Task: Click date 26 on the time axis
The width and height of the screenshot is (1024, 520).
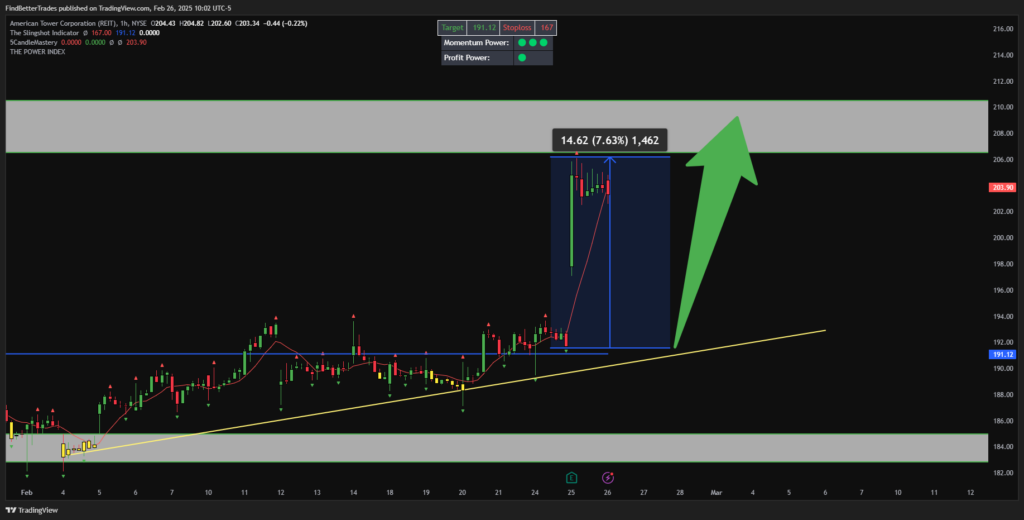Action: [x=607, y=492]
